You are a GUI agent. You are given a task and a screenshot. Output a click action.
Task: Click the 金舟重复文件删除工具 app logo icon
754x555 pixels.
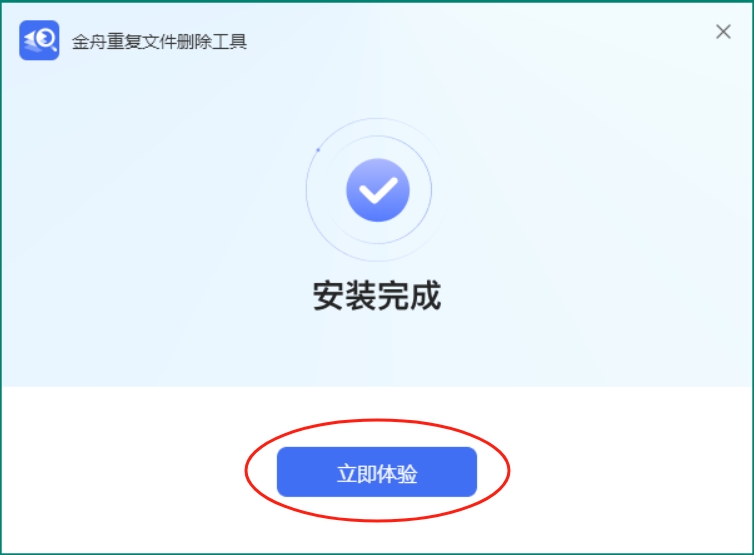coord(39,40)
